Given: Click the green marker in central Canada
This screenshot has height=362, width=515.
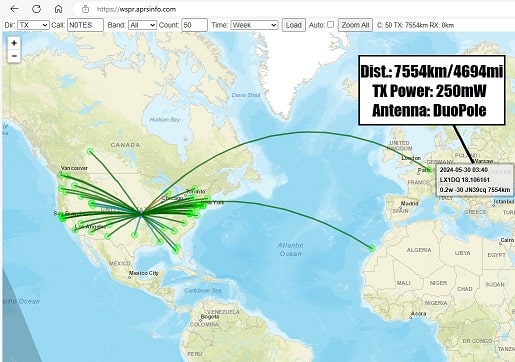Looking at the screenshot, I should pyautogui.click(x=90, y=152).
